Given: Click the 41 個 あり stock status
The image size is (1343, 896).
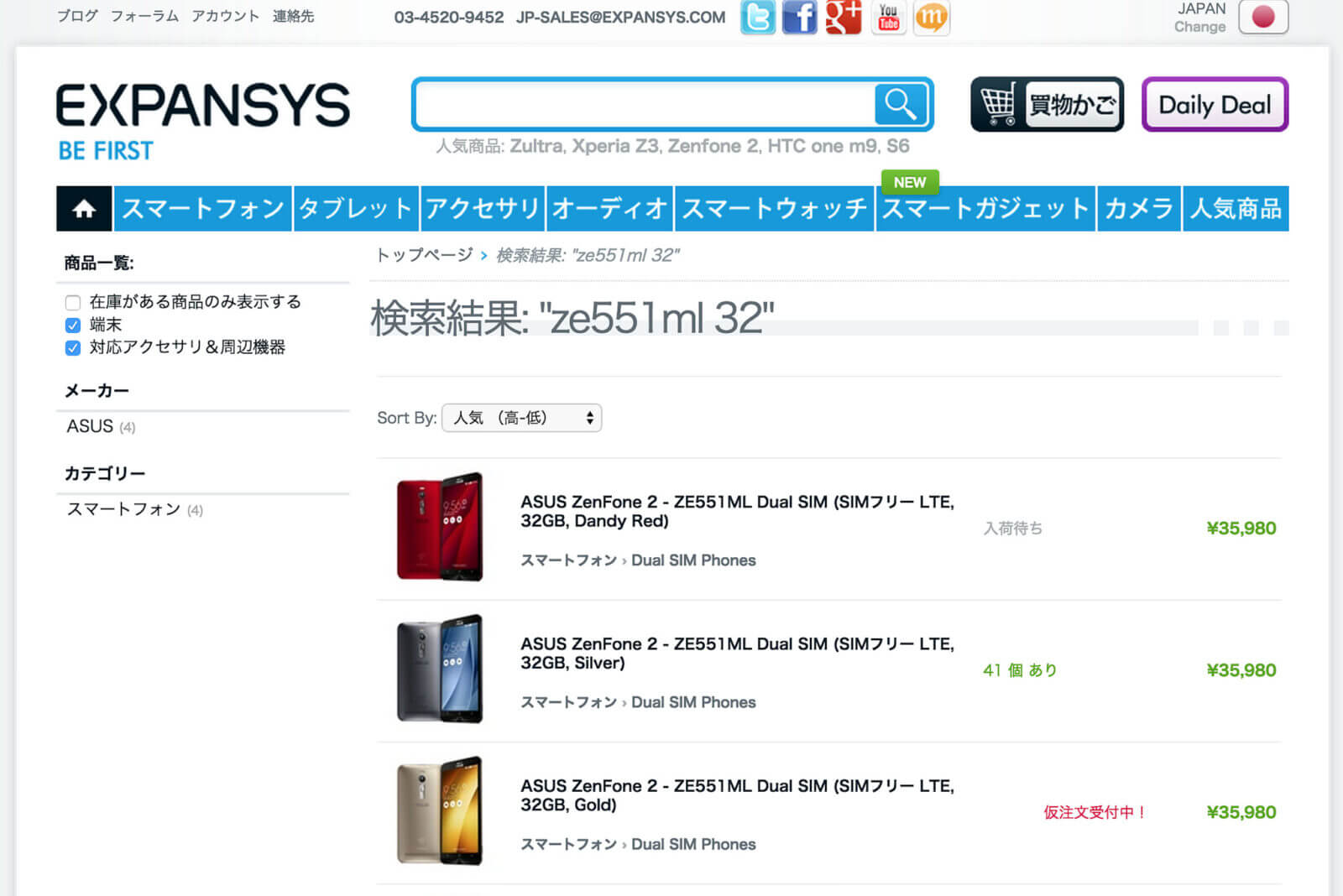Looking at the screenshot, I should click(1020, 669).
